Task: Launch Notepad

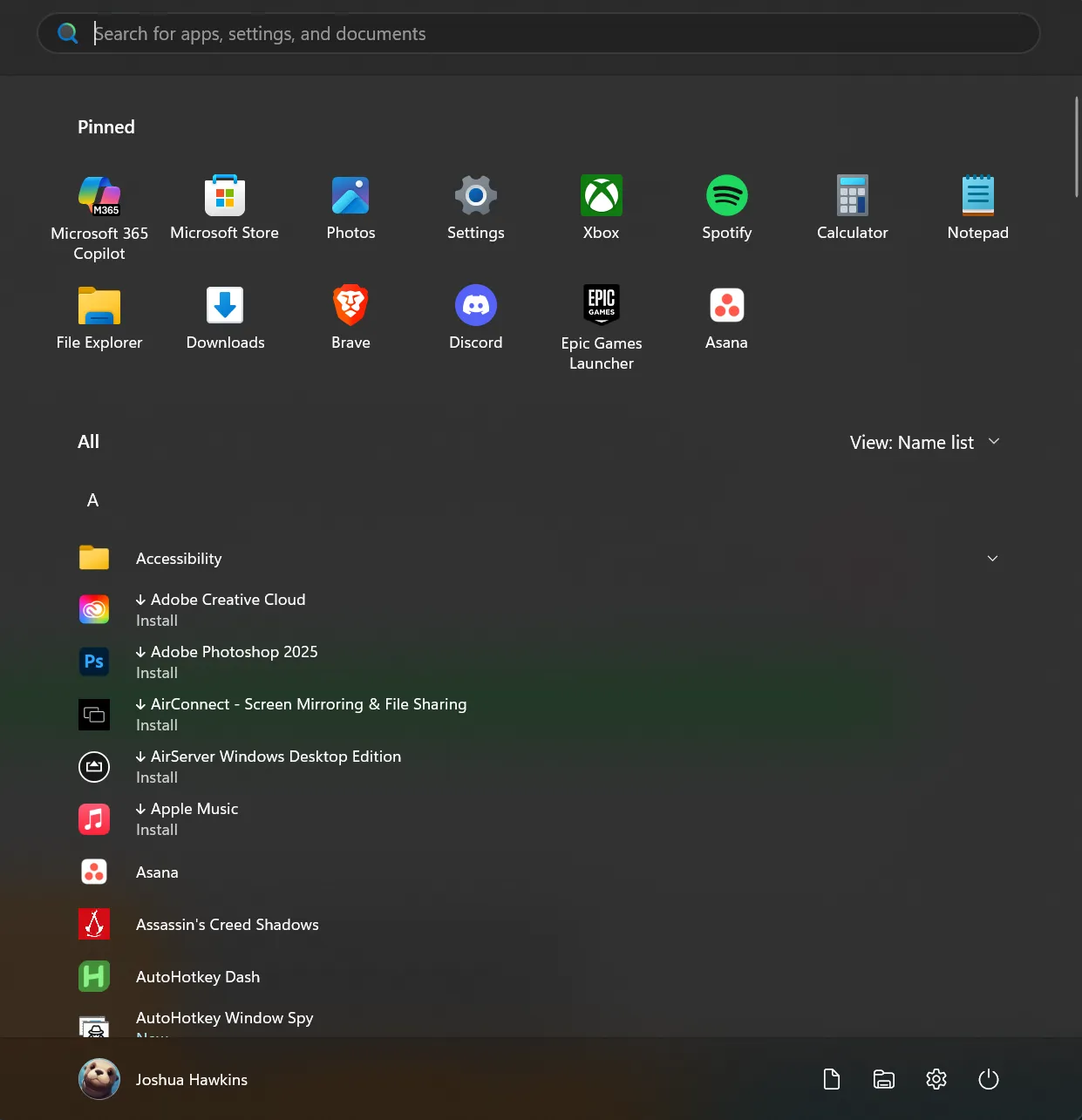Action: (977, 207)
